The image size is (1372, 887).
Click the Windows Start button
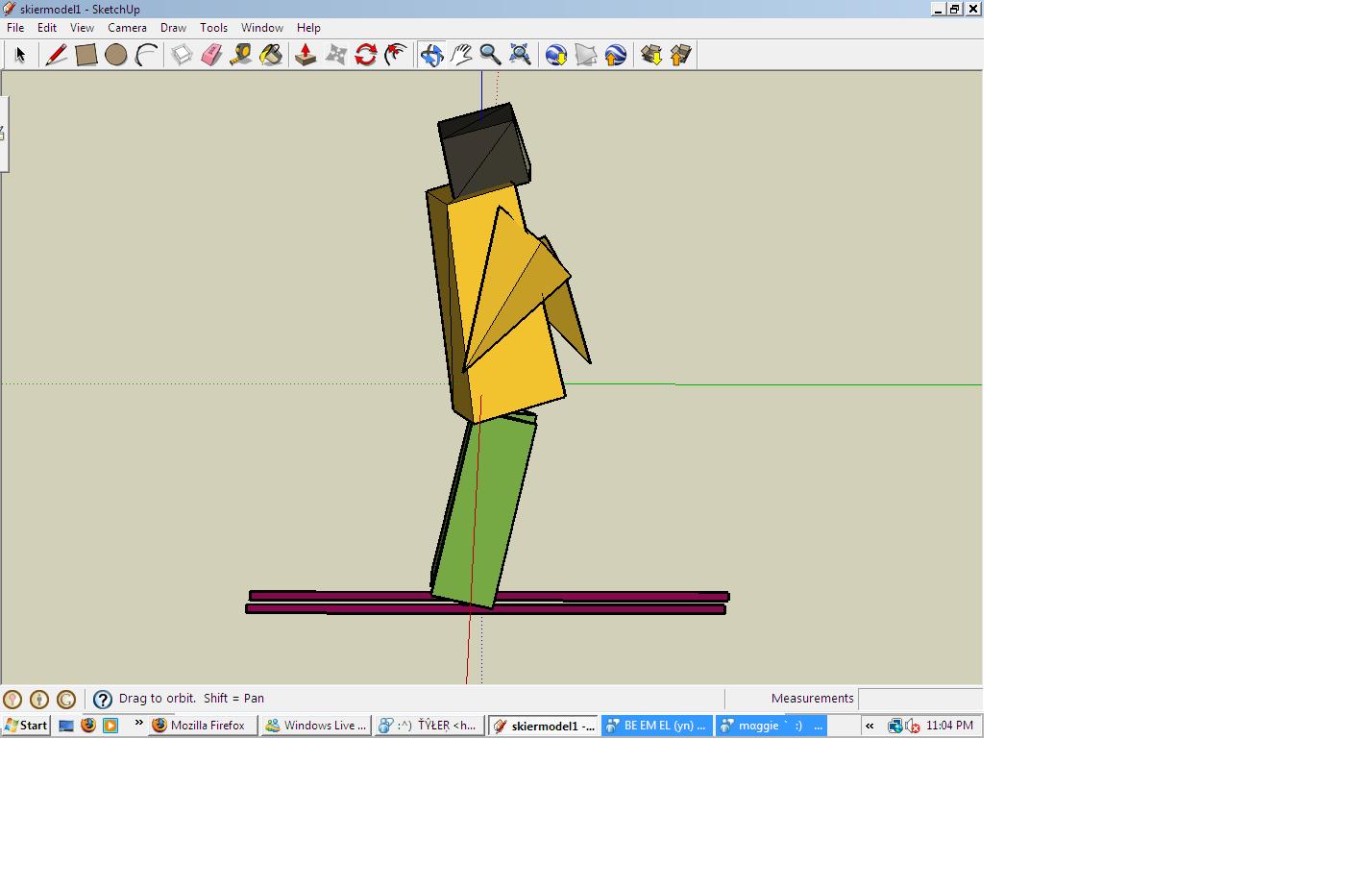pos(26,726)
